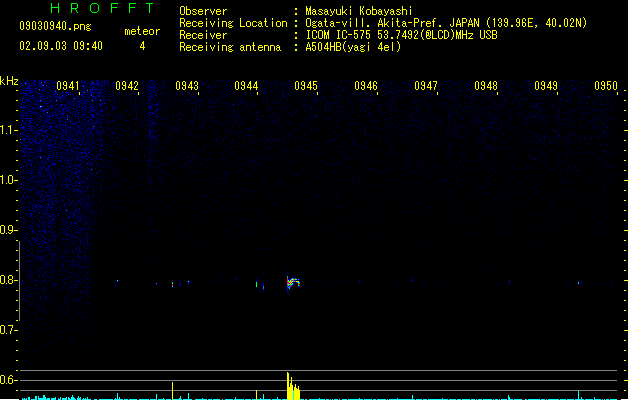
Task: Click the antenna value A504HB(yagi 4el)
Action: (353, 47)
